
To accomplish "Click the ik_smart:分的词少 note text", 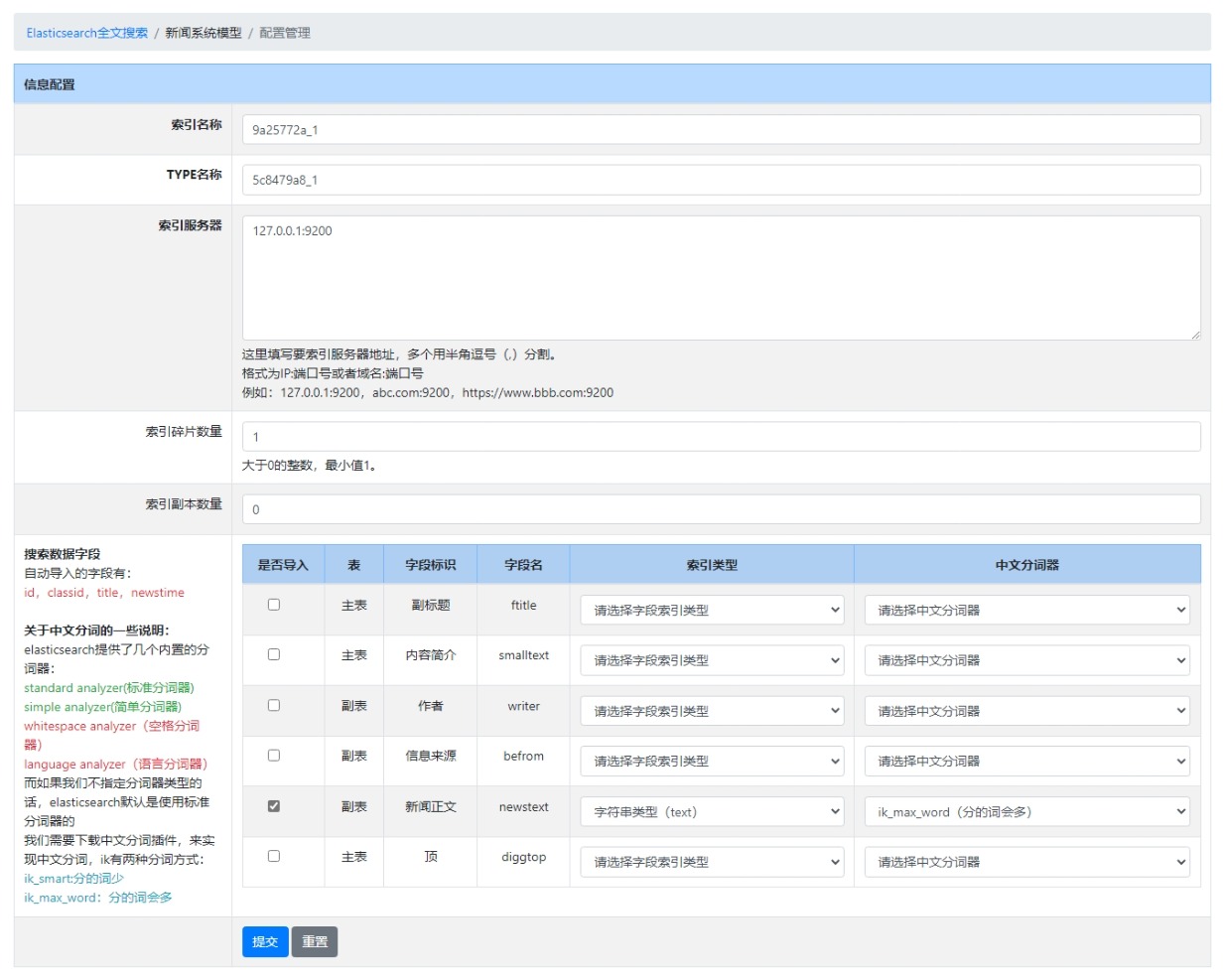I will (74, 879).
